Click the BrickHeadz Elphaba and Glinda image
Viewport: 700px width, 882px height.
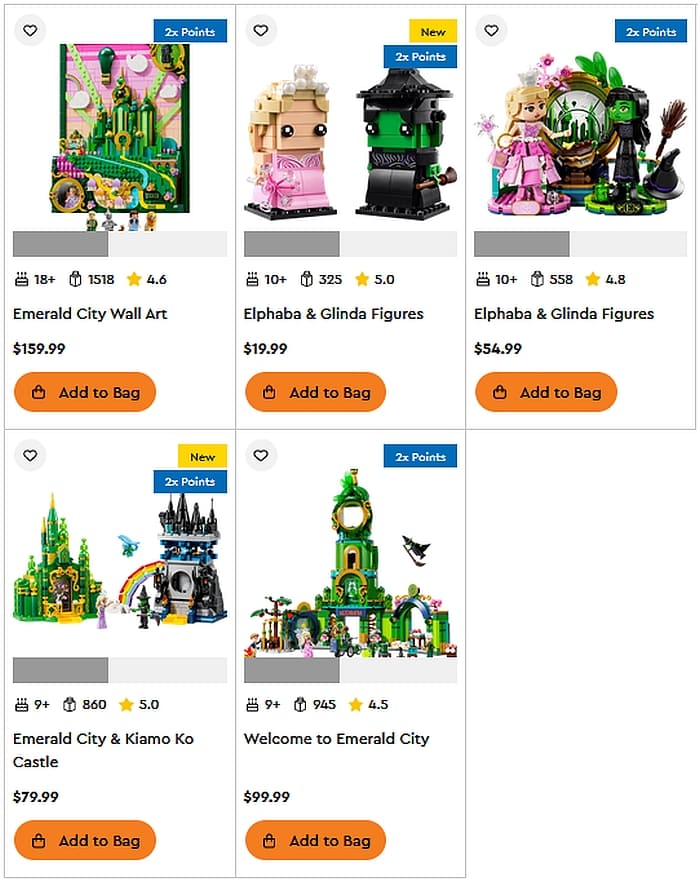tap(351, 143)
